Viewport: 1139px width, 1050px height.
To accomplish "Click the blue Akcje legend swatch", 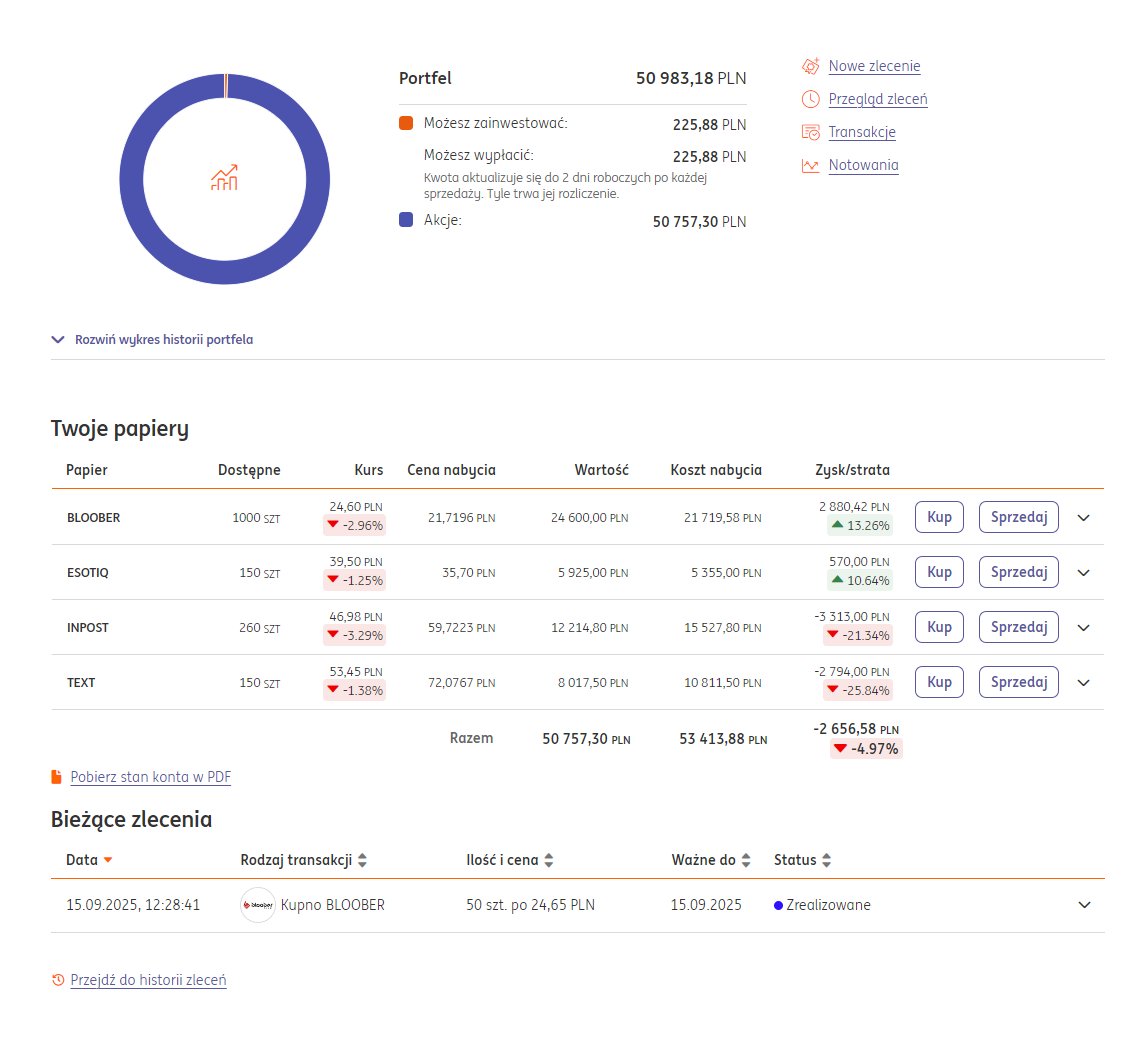I will [x=406, y=219].
